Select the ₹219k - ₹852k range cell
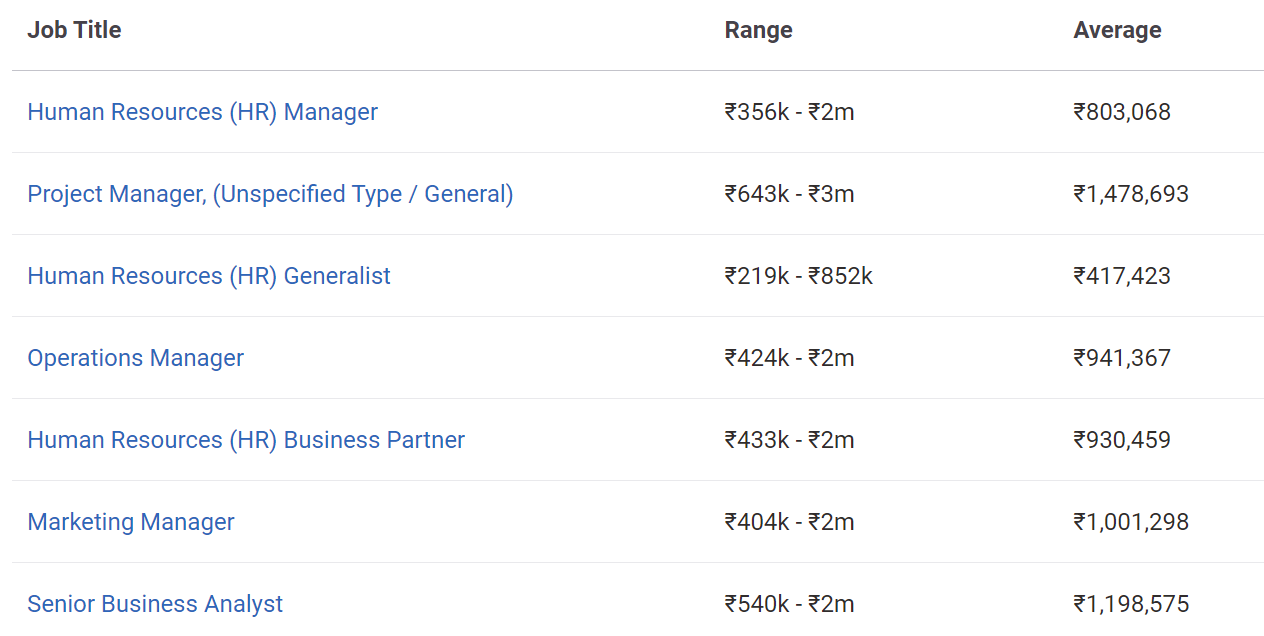This screenshot has width=1264, height=636. pyautogui.click(x=798, y=276)
